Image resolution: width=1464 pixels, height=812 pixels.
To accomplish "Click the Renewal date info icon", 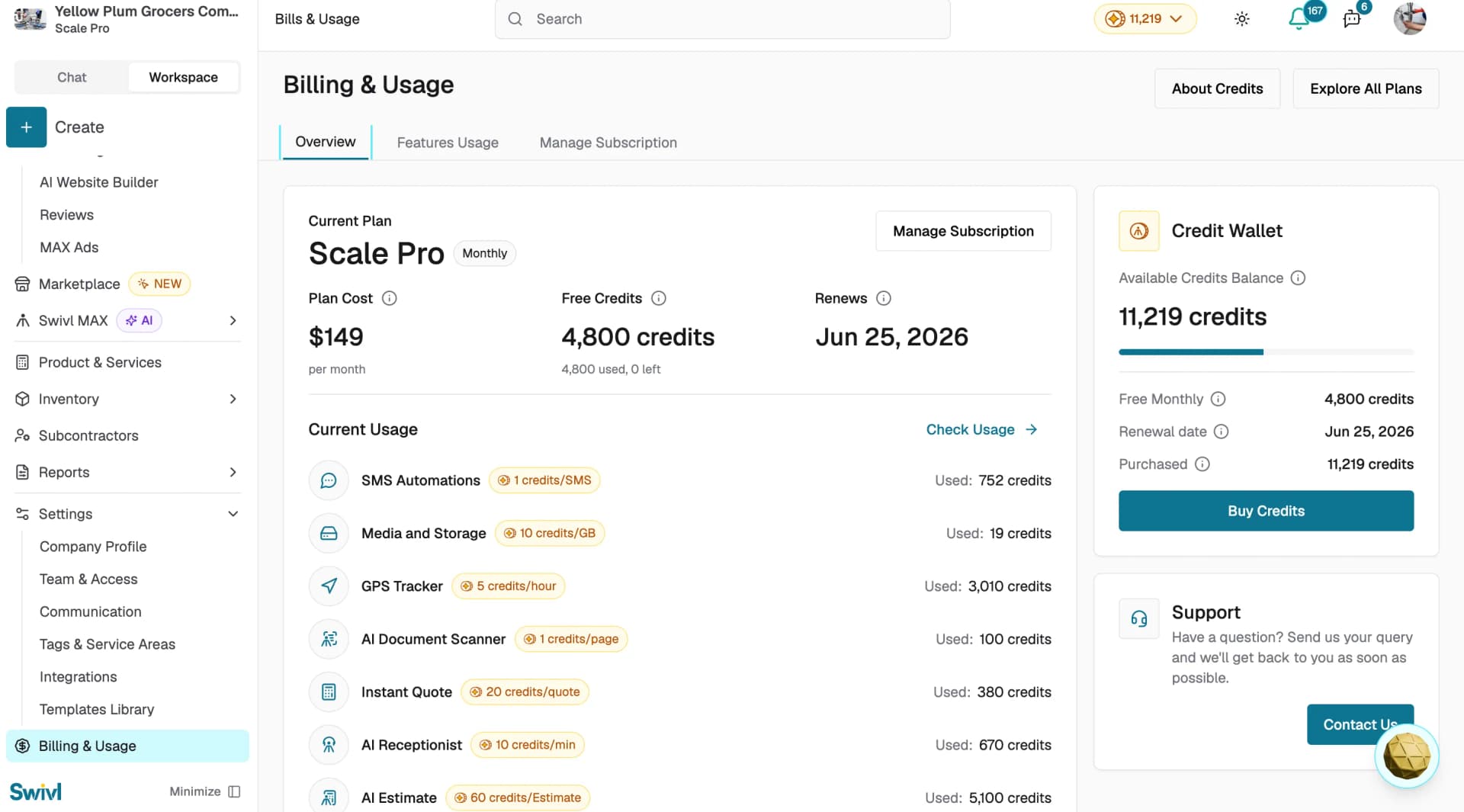I will (x=1221, y=432).
